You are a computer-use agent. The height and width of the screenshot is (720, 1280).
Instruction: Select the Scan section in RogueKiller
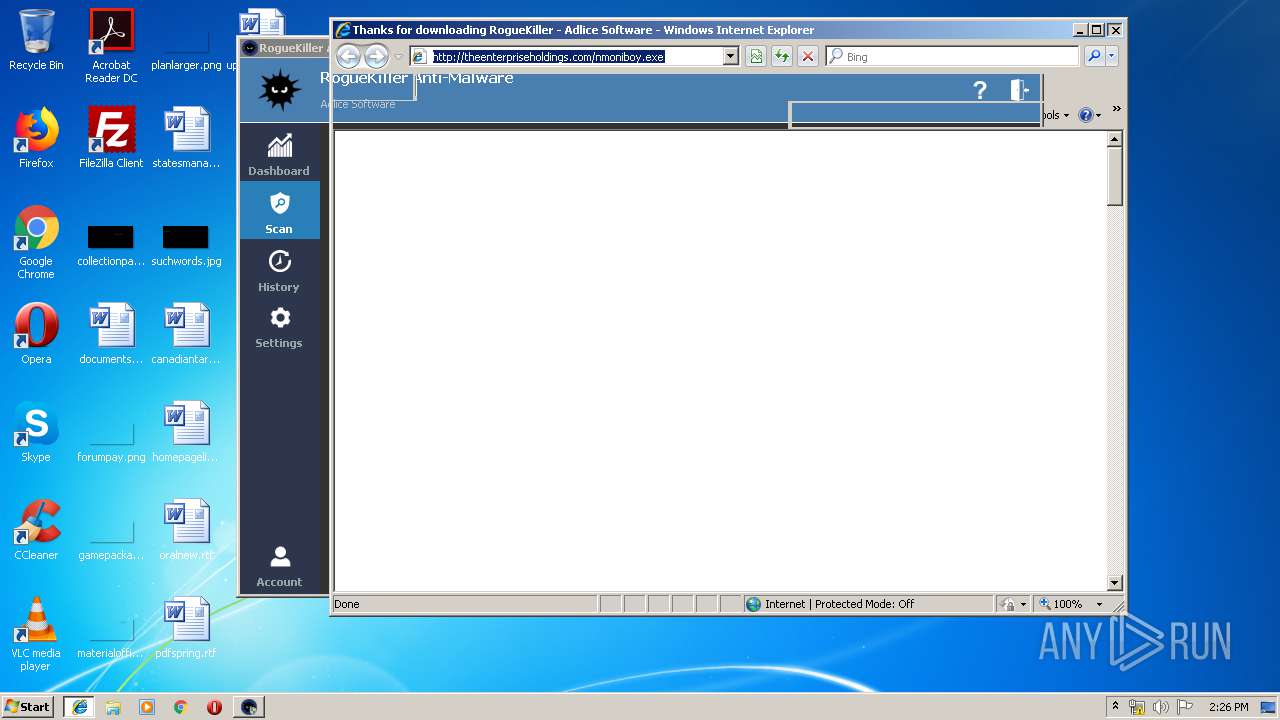click(x=279, y=211)
